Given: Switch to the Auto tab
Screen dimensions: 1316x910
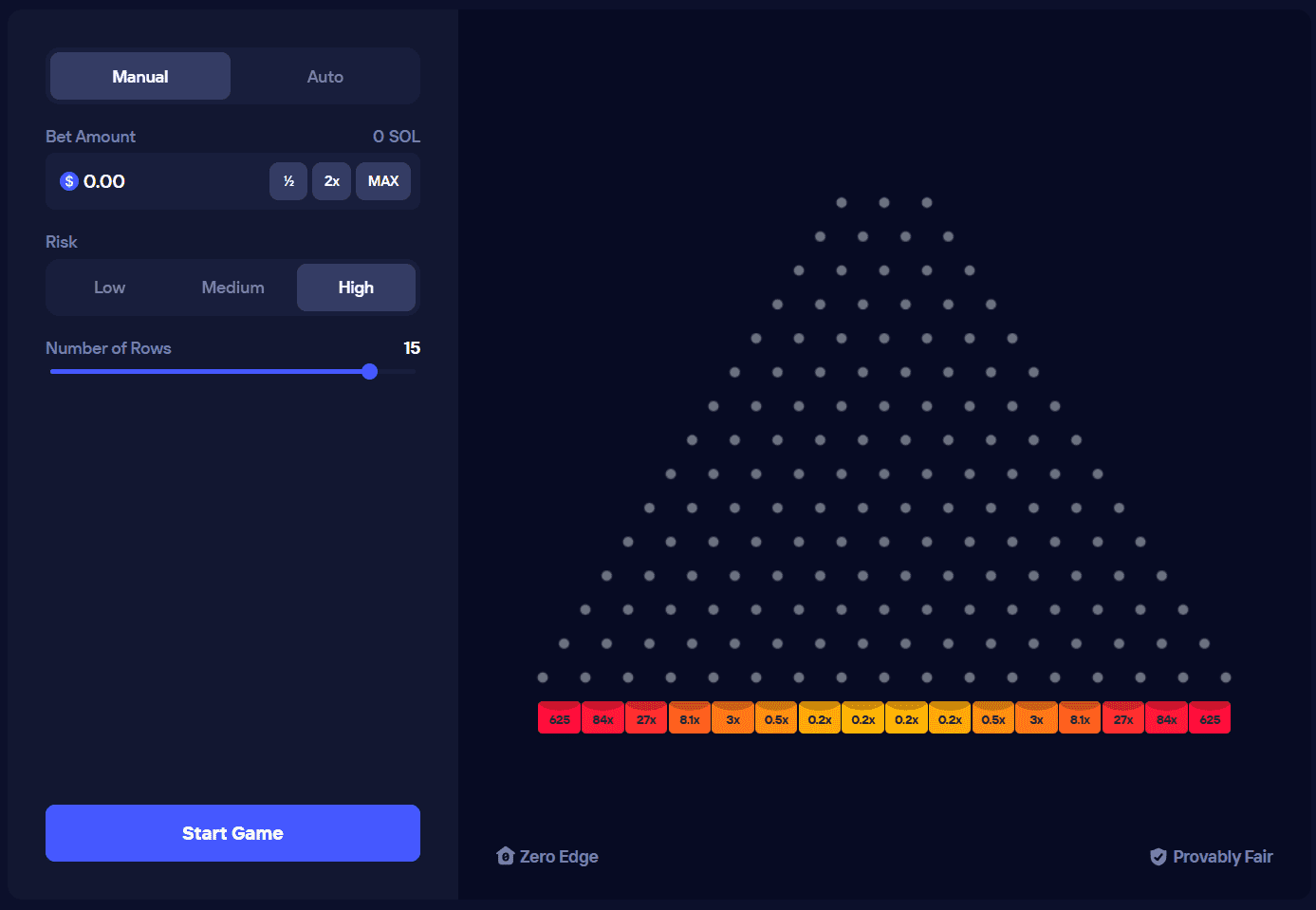Looking at the screenshot, I should point(325,76).
